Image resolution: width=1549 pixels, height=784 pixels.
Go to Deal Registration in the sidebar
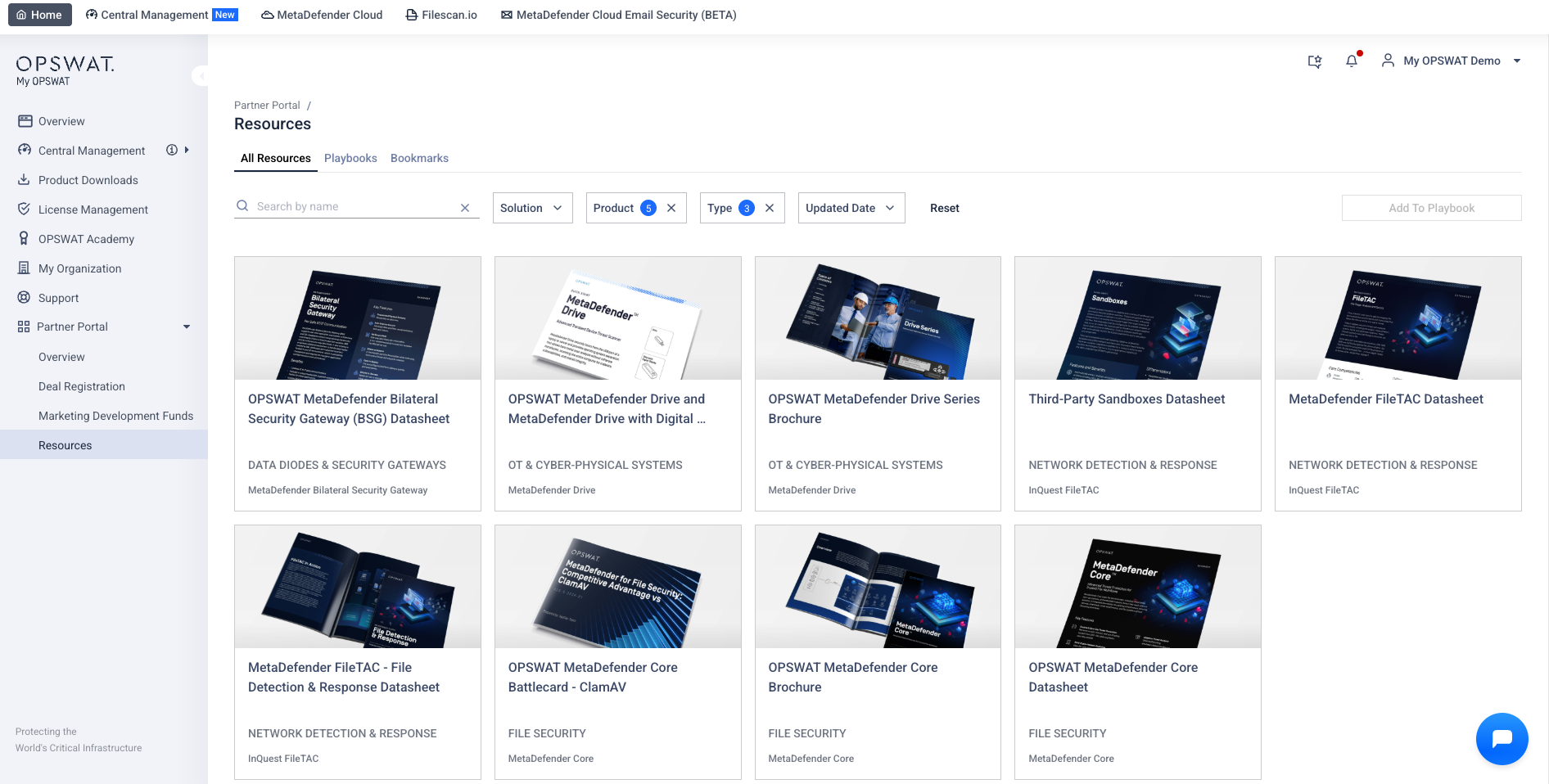tap(82, 386)
